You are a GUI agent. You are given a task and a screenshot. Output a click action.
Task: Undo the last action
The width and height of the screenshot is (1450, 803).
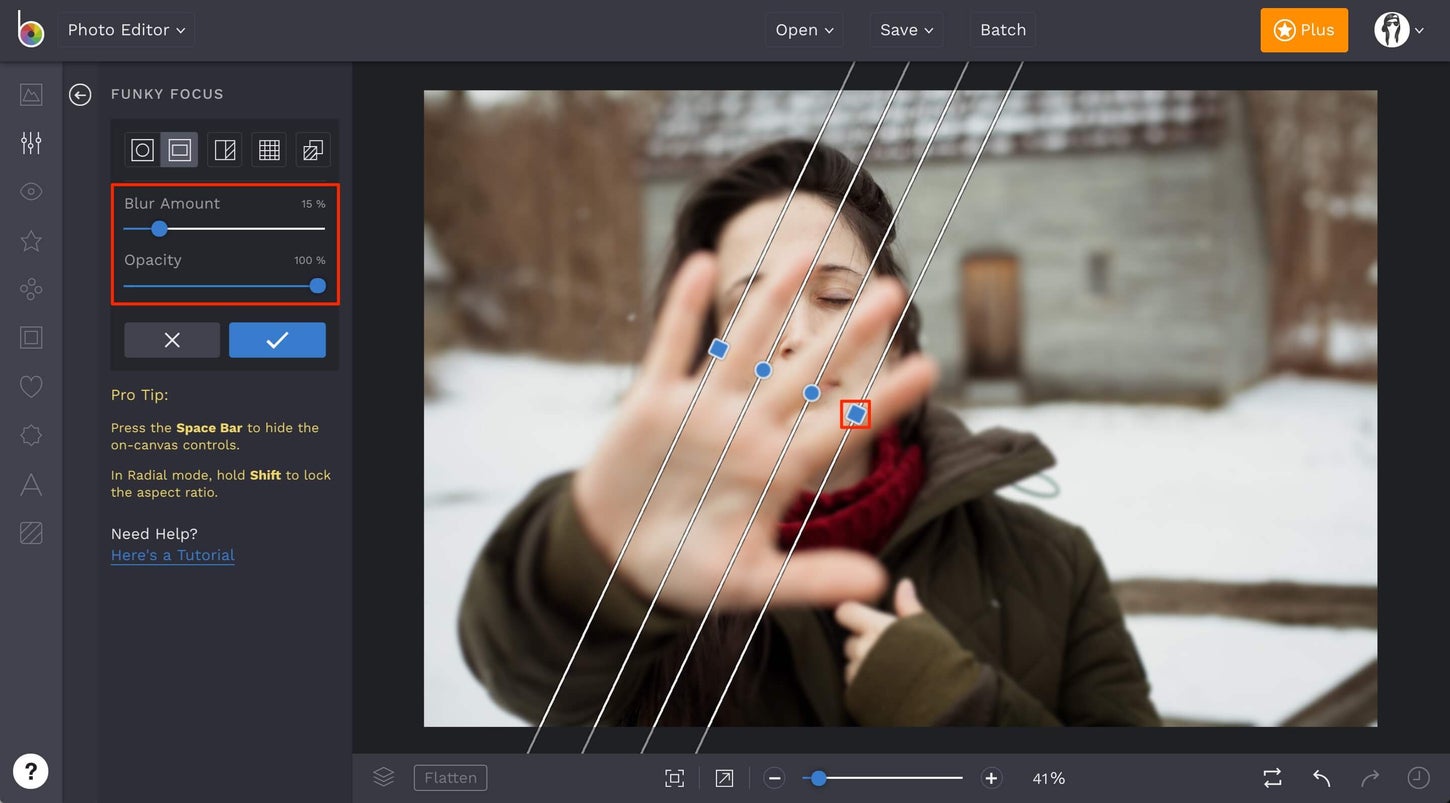pos(1320,777)
